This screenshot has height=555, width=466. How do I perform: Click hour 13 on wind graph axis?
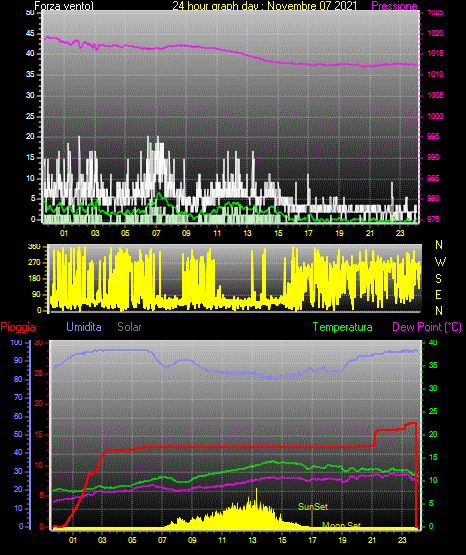click(248, 233)
